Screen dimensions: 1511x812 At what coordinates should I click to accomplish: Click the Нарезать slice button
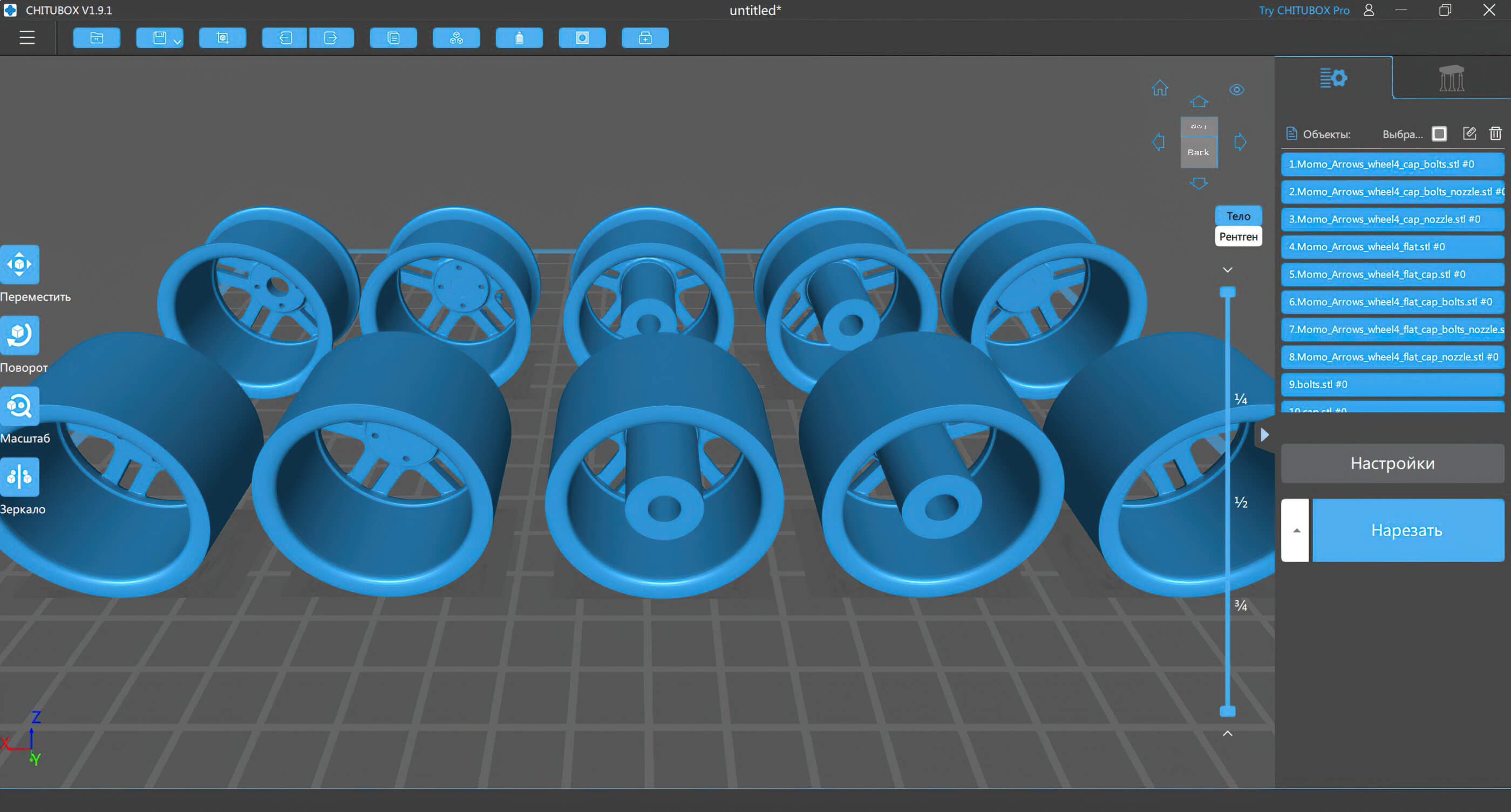[1407, 530]
